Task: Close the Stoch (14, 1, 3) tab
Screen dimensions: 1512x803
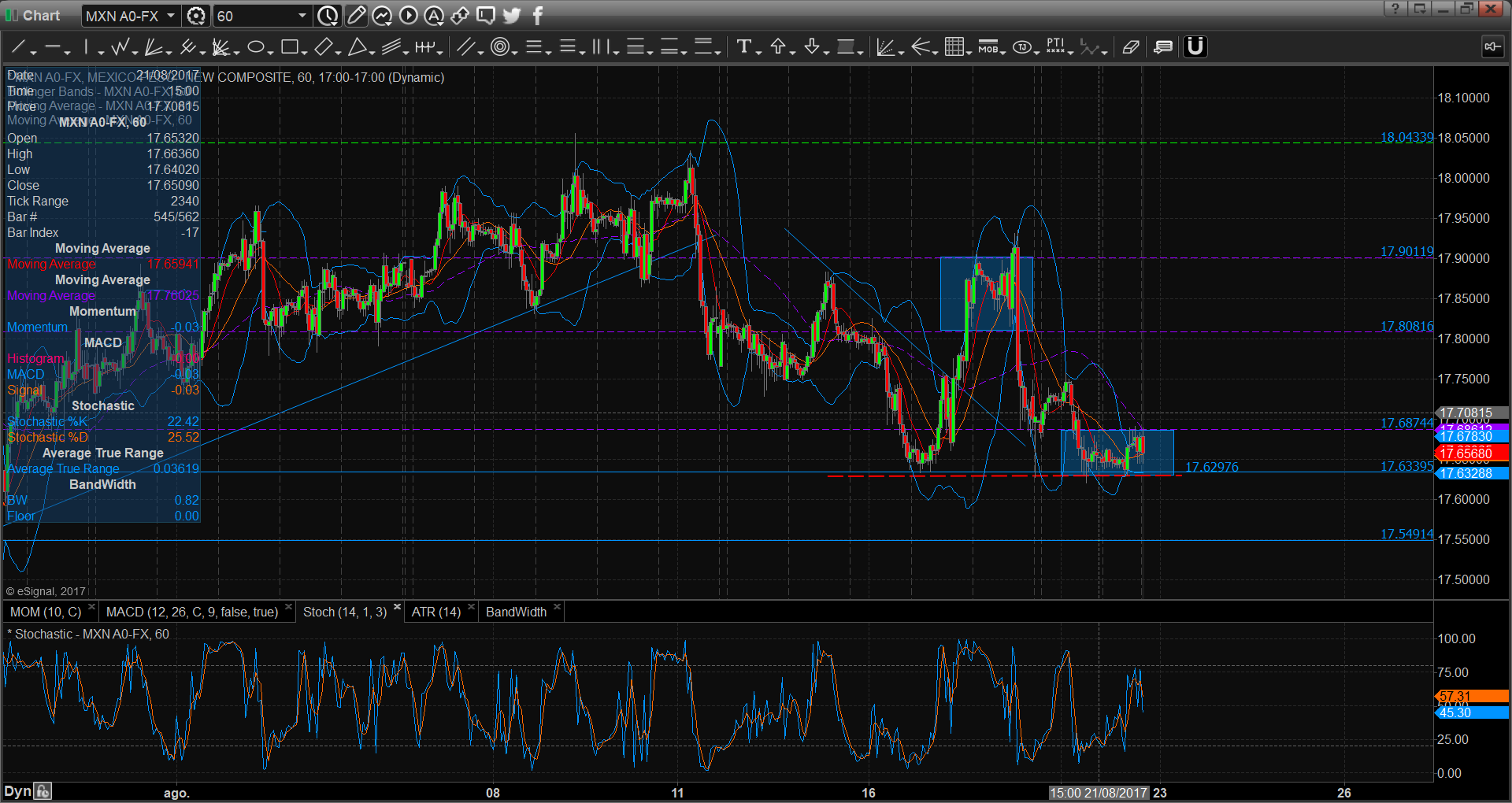Action: [397, 607]
